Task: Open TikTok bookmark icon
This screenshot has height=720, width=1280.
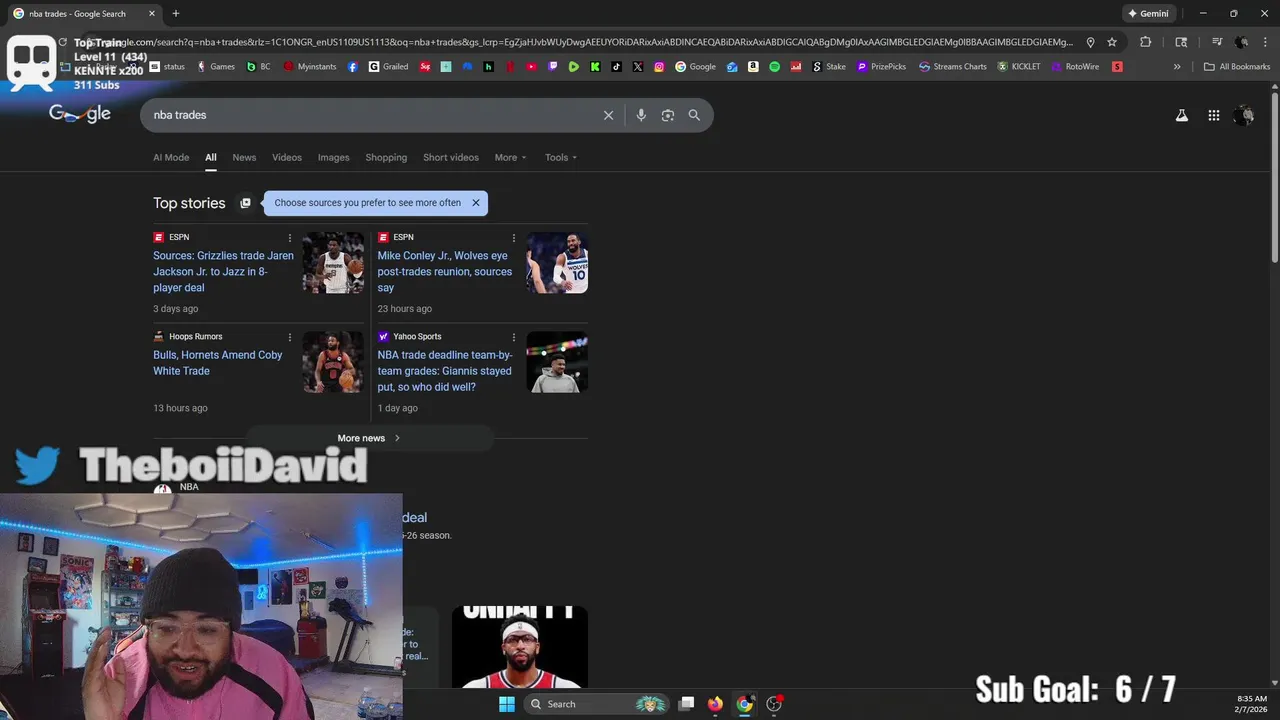Action: (x=616, y=67)
